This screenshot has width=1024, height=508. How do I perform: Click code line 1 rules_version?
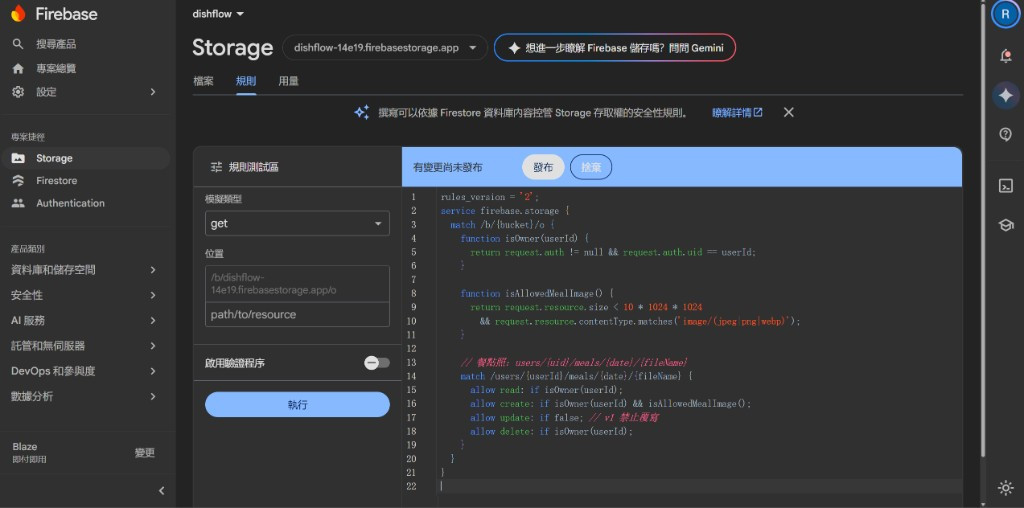[490, 197]
